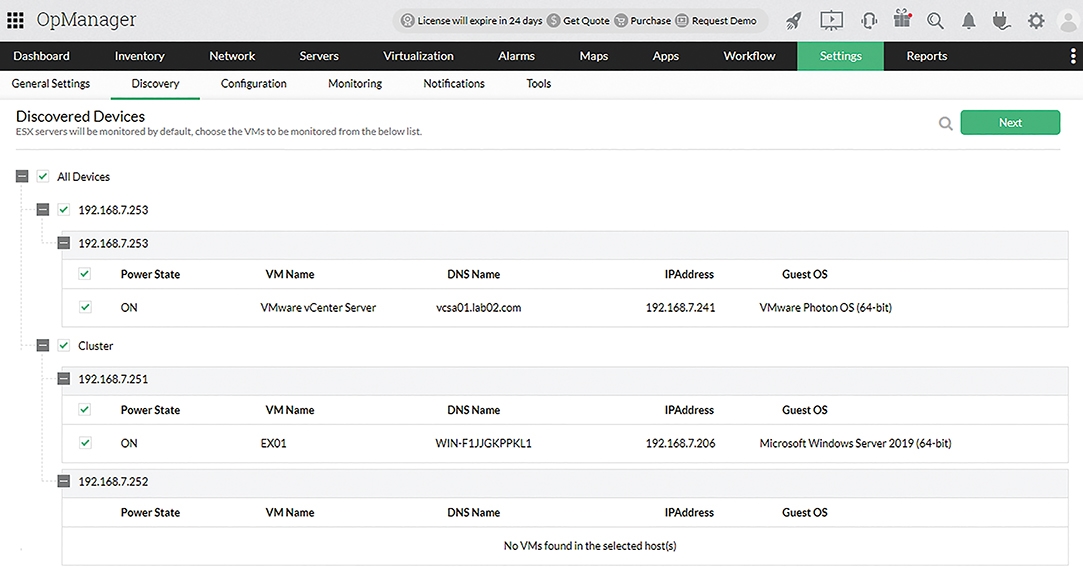Collapse the All Devices tree node
This screenshot has width=1083, height=584.
22,176
